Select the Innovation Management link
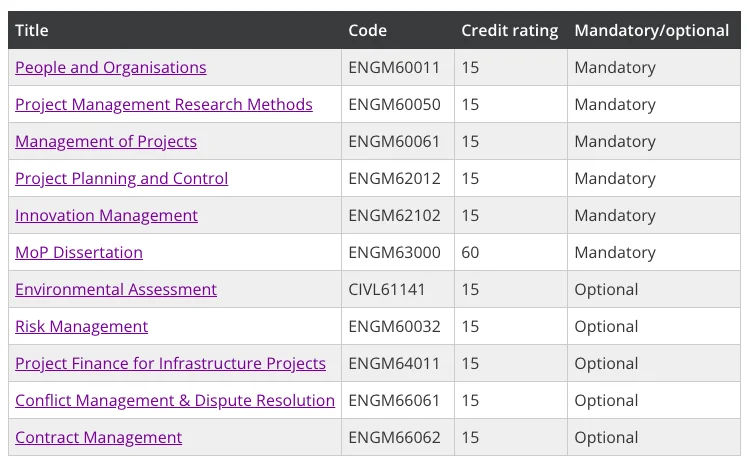This screenshot has width=751, height=468. [x=106, y=216]
